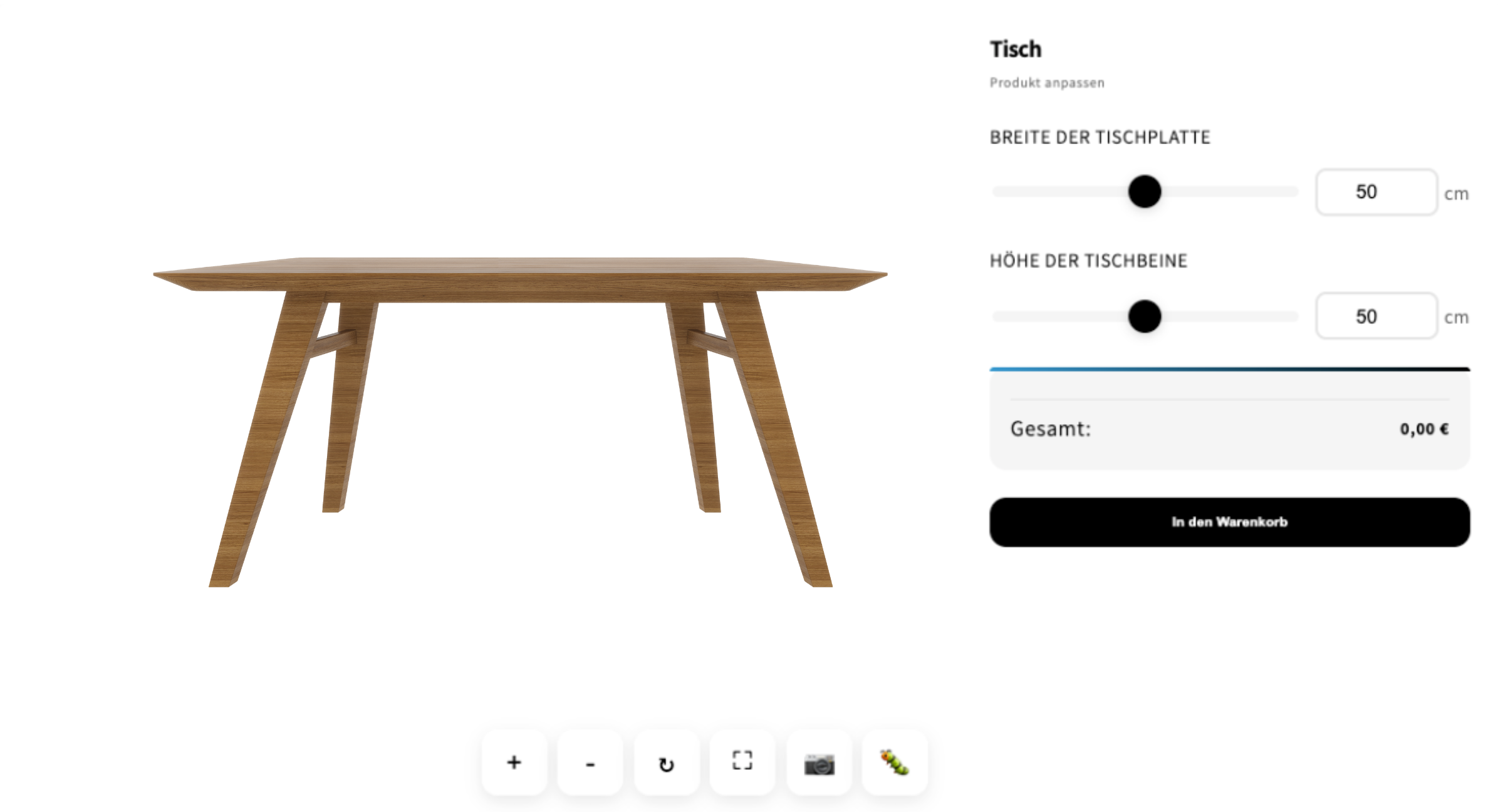Click the Produkt anpassen subtitle
1498x812 pixels.
1047,83
